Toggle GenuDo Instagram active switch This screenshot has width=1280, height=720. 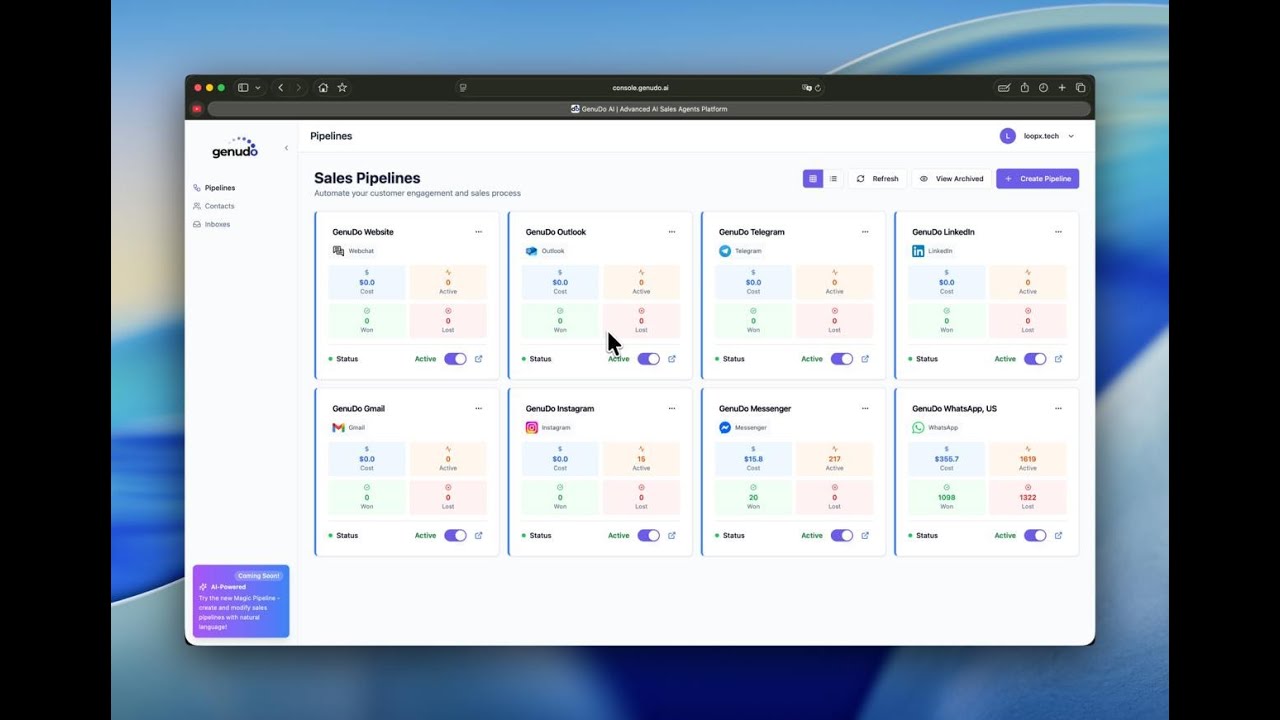coord(648,535)
